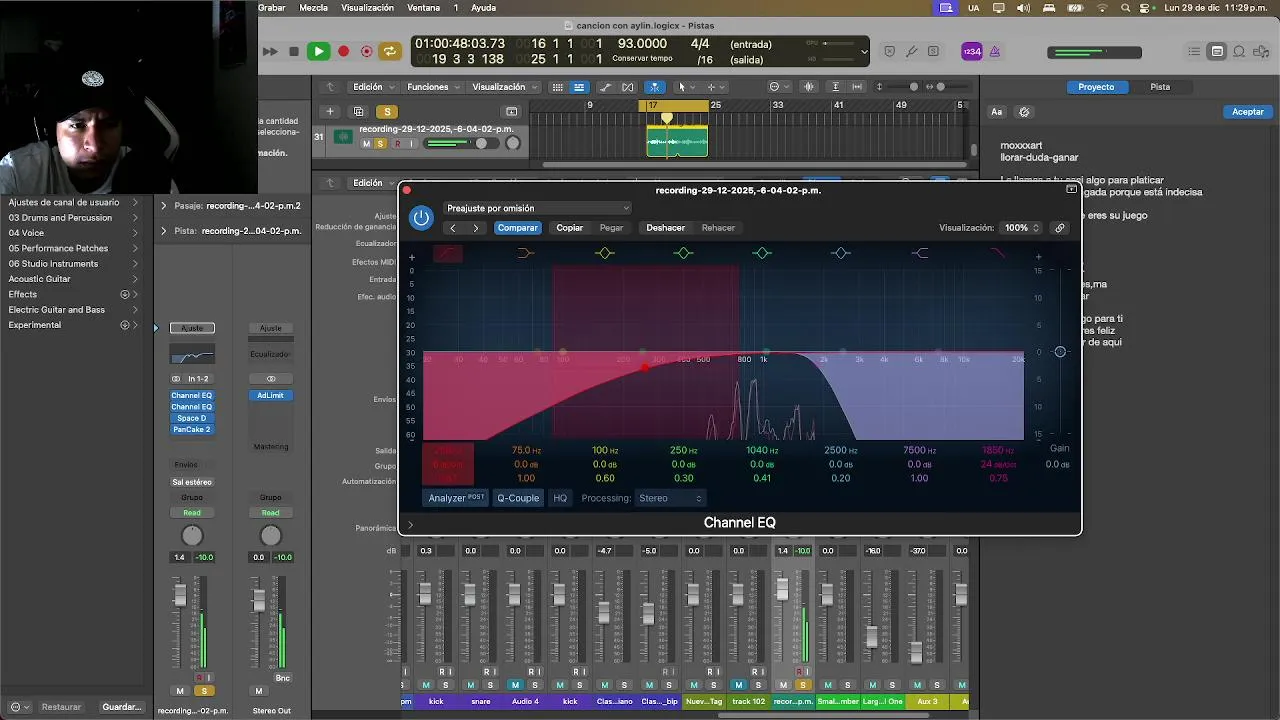The width and height of the screenshot is (1280, 720).
Task: Click the Channel EQ master Gain slider handle
Action: [x=1060, y=352]
